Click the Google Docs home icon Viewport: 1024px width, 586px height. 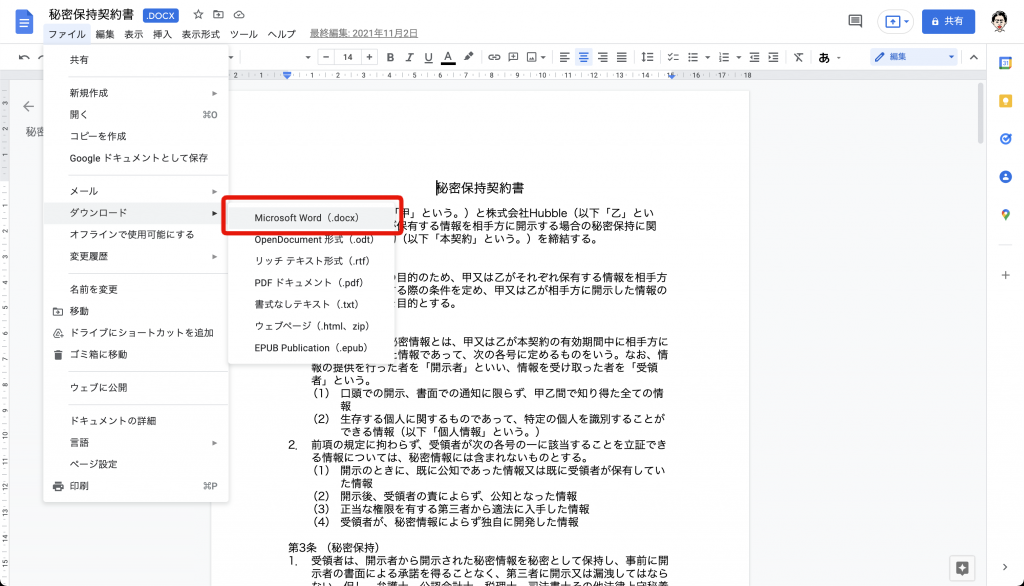click(x=24, y=22)
